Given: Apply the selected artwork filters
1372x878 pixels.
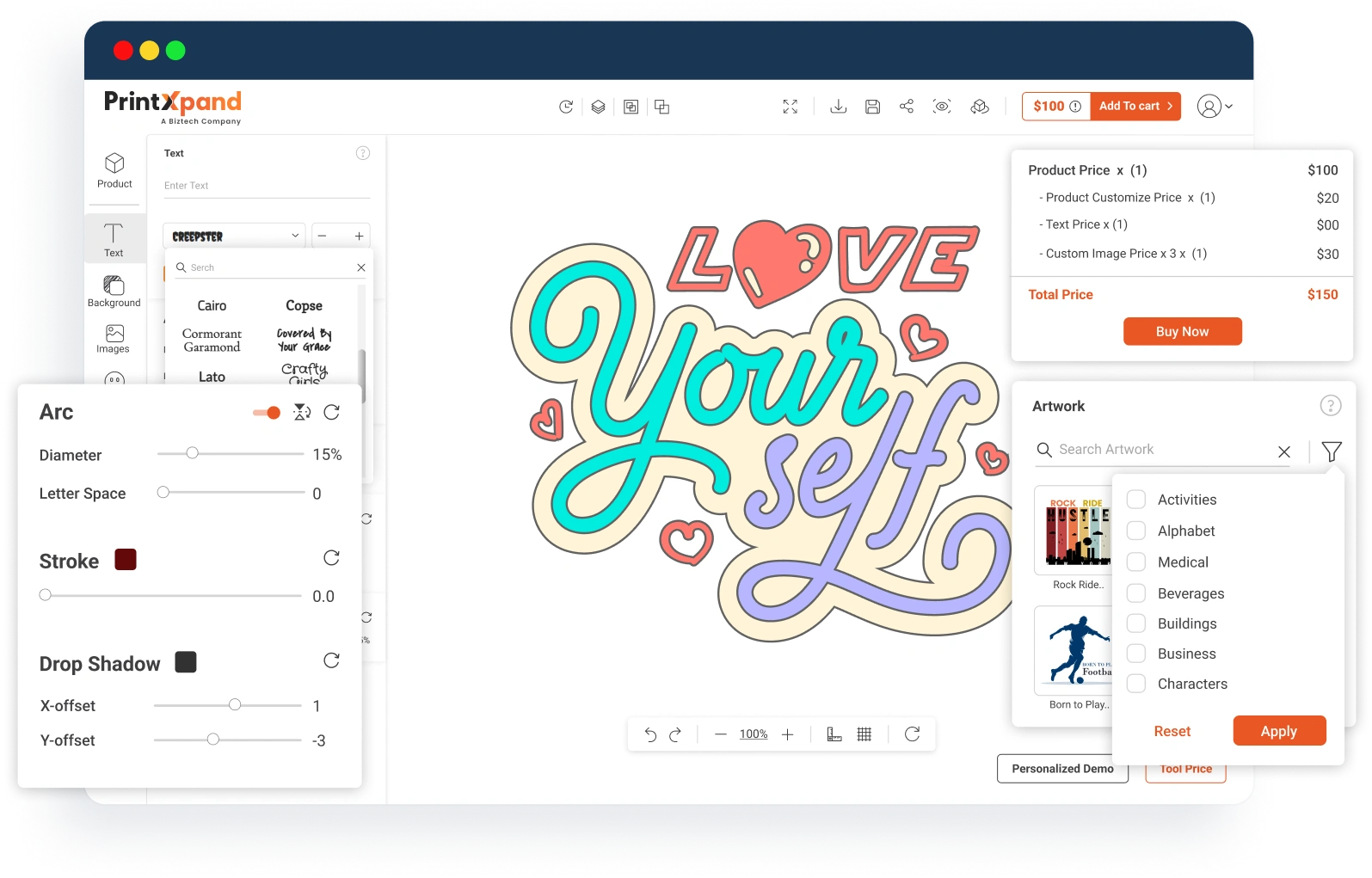Looking at the screenshot, I should click(x=1278, y=731).
